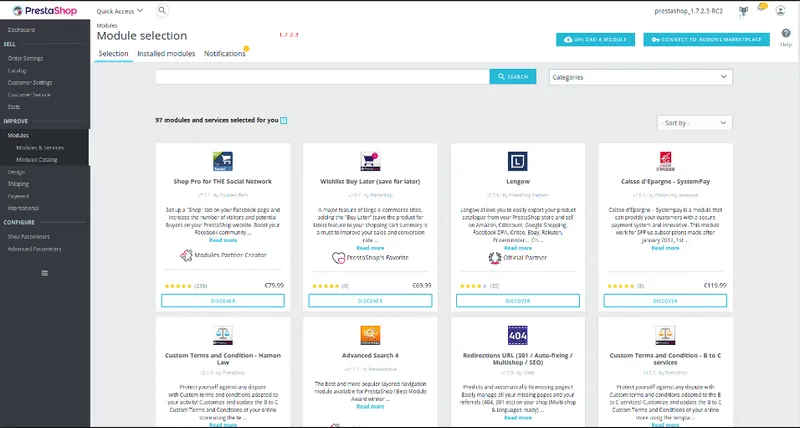
Task: Open Dashboard in sidebar
Action: tap(21, 30)
